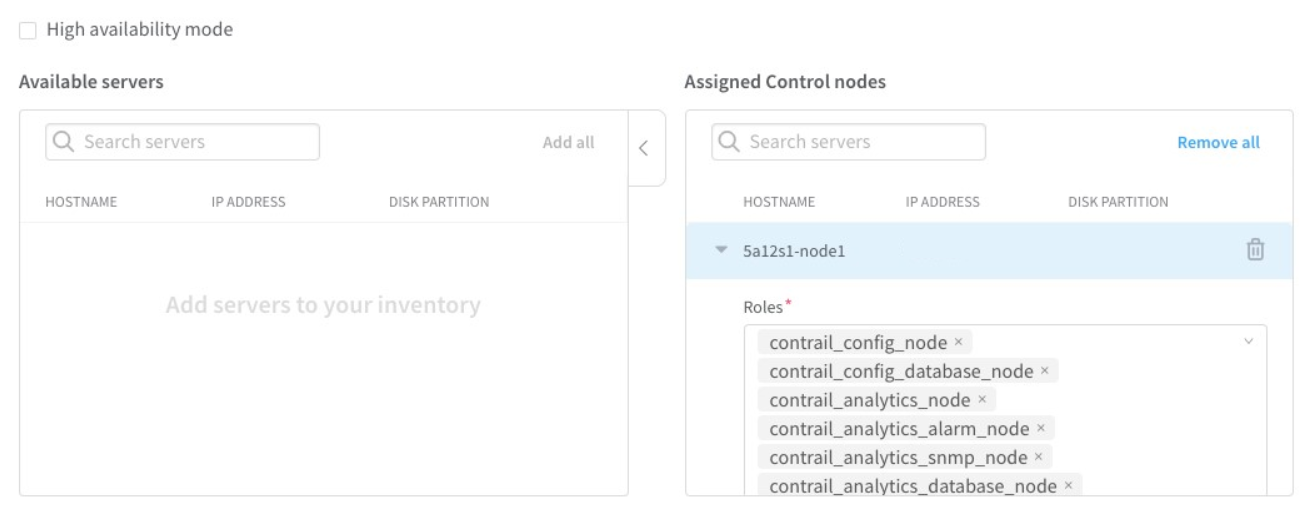Click HOSTNAME column header in Available servers

coord(81,202)
